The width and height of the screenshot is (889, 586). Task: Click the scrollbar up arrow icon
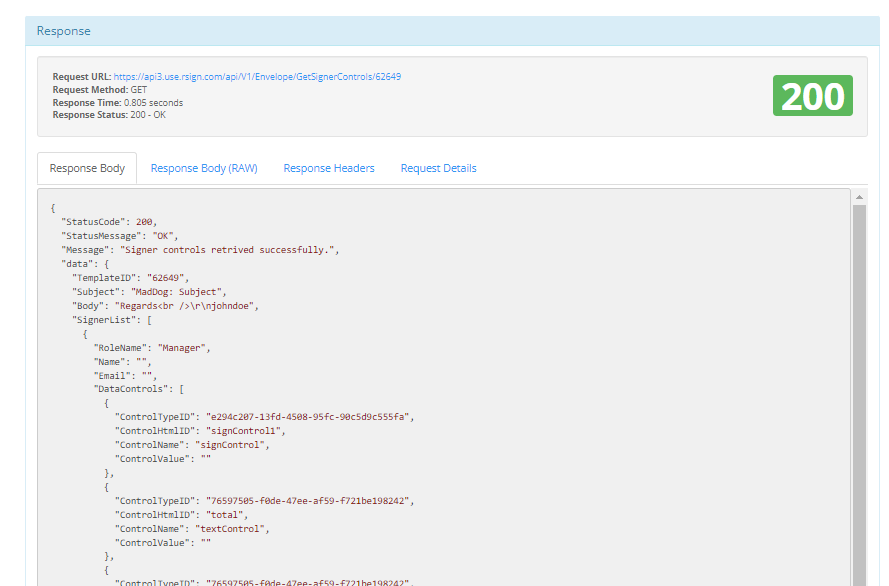[x=859, y=196]
